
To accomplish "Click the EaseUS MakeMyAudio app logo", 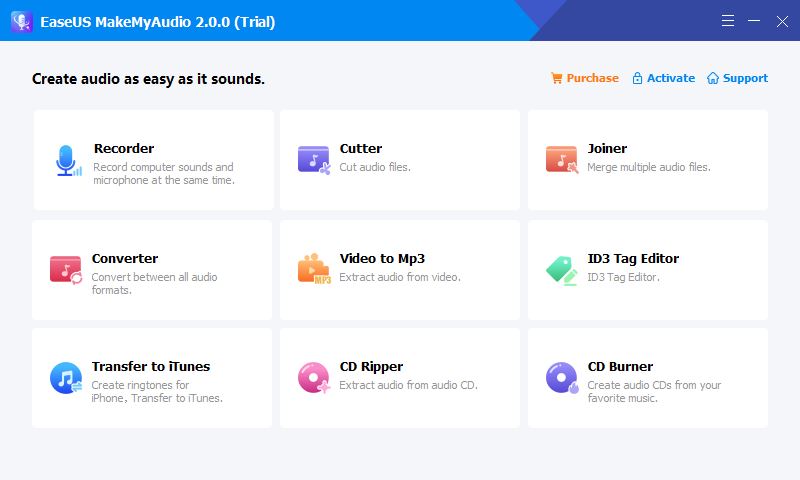I will point(21,21).
